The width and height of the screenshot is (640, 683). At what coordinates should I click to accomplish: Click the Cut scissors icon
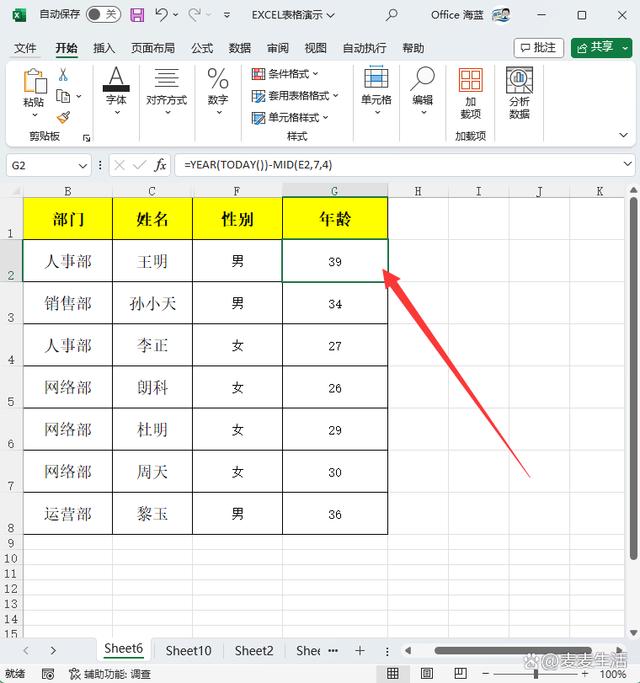63,75
